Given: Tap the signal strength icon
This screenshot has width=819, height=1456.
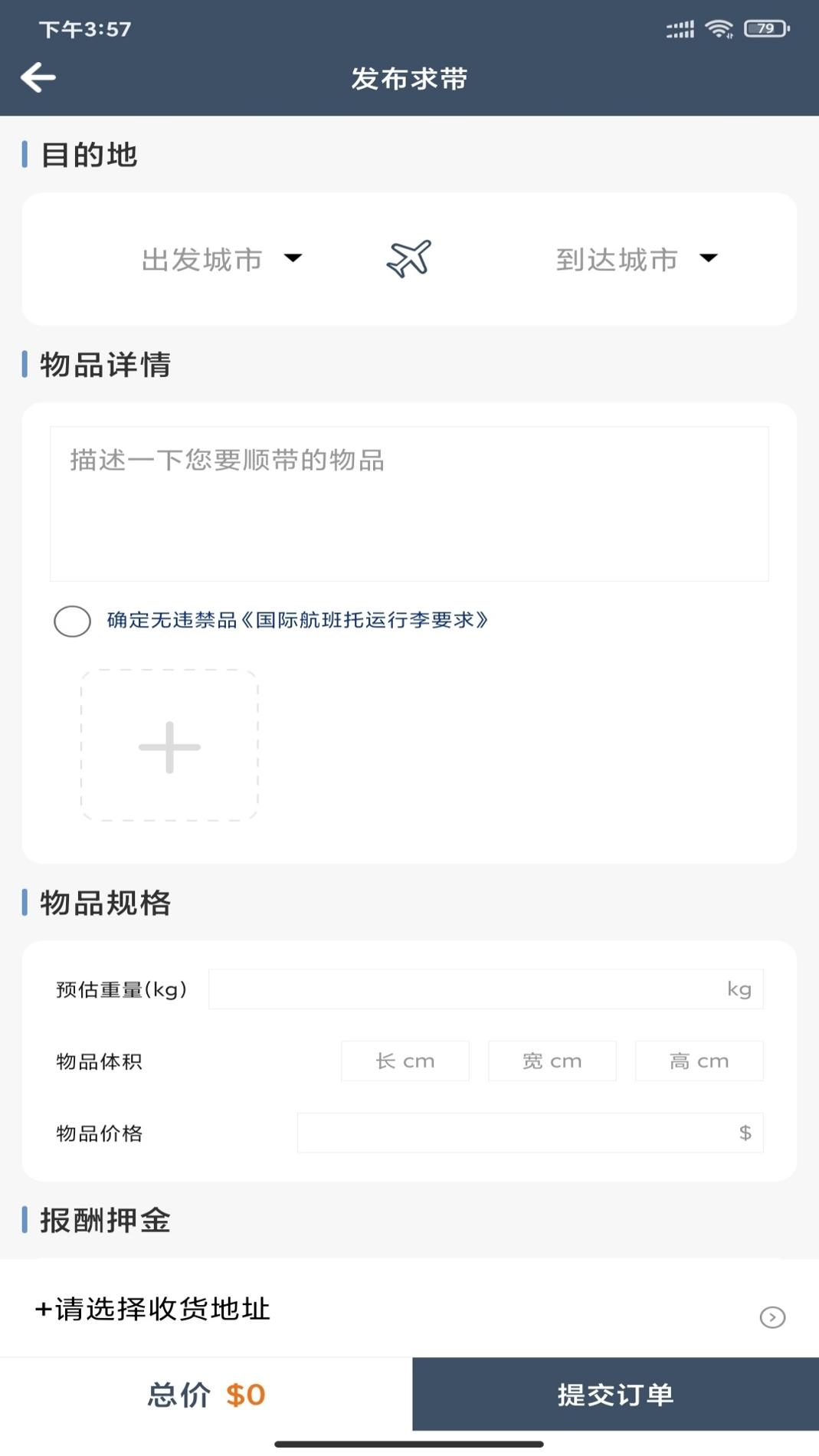Looking at the screenshot, I should point(680,30).
